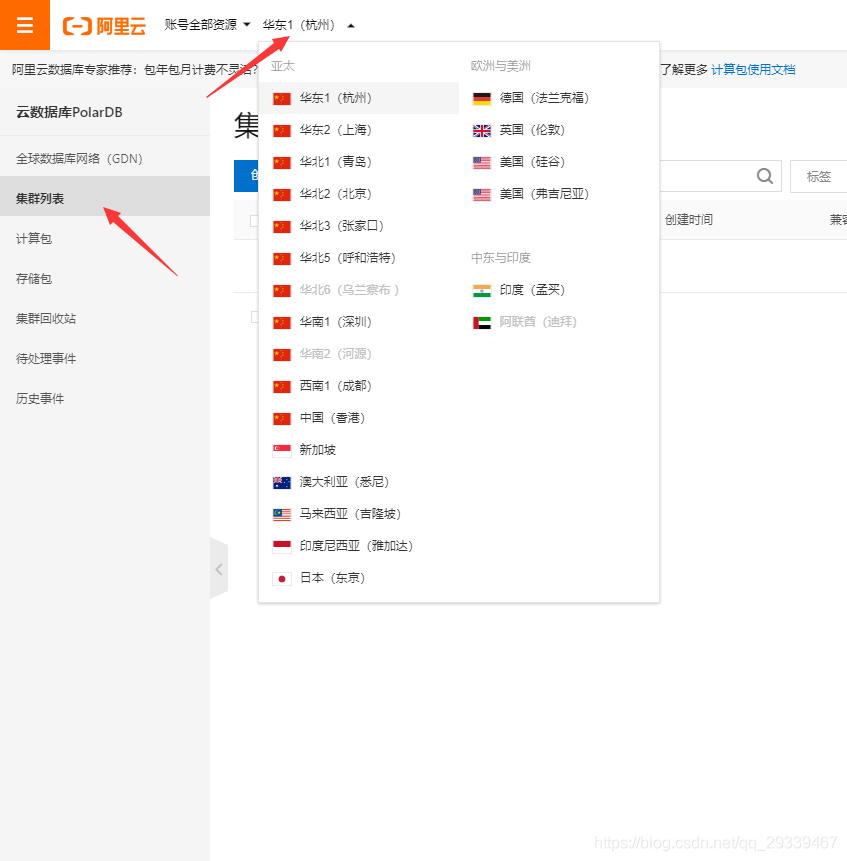Select region 印度尼西亚（雅加达）
Screen dimensions: 847x861
(359, 546)
